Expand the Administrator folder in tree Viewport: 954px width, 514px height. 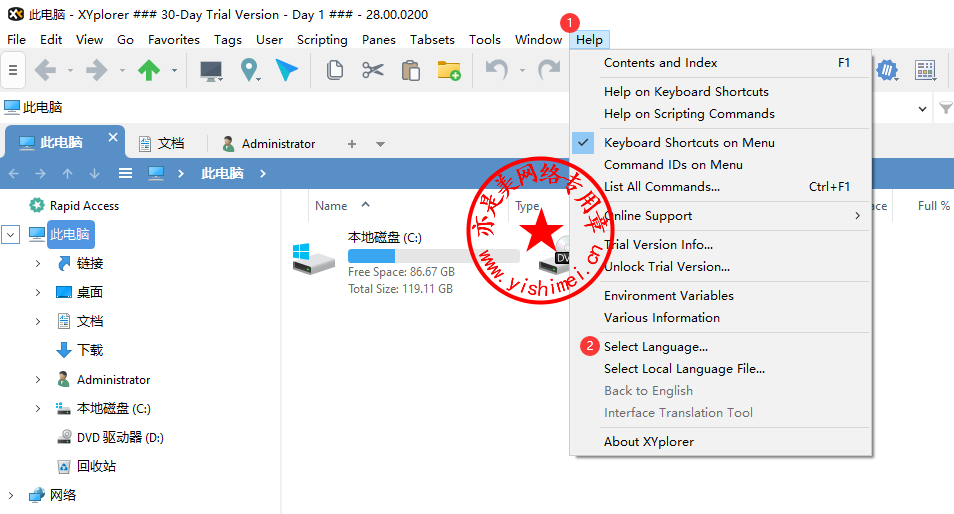38,380
